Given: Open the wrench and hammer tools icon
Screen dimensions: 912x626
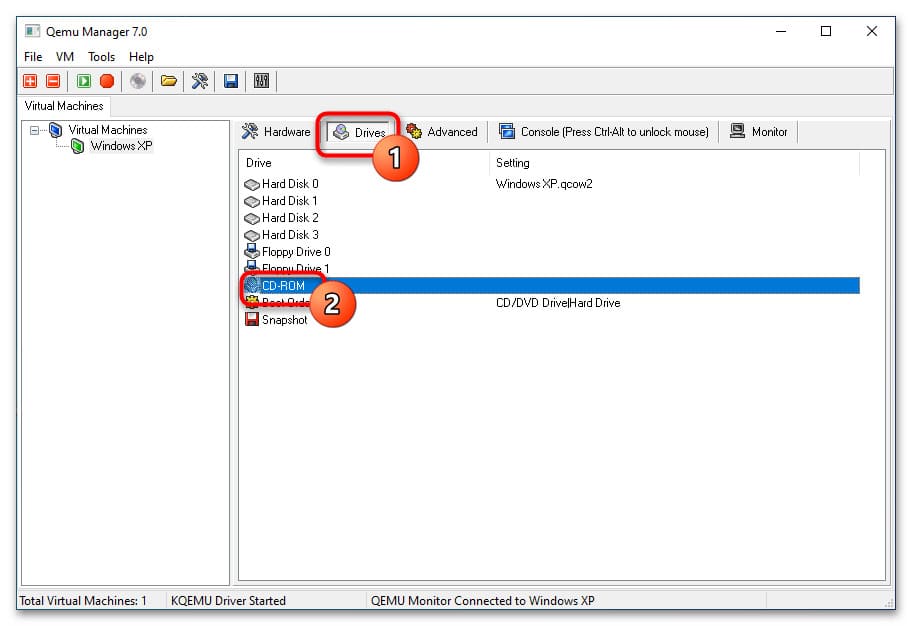Looking at the screenshot, I should coord(200,81).
